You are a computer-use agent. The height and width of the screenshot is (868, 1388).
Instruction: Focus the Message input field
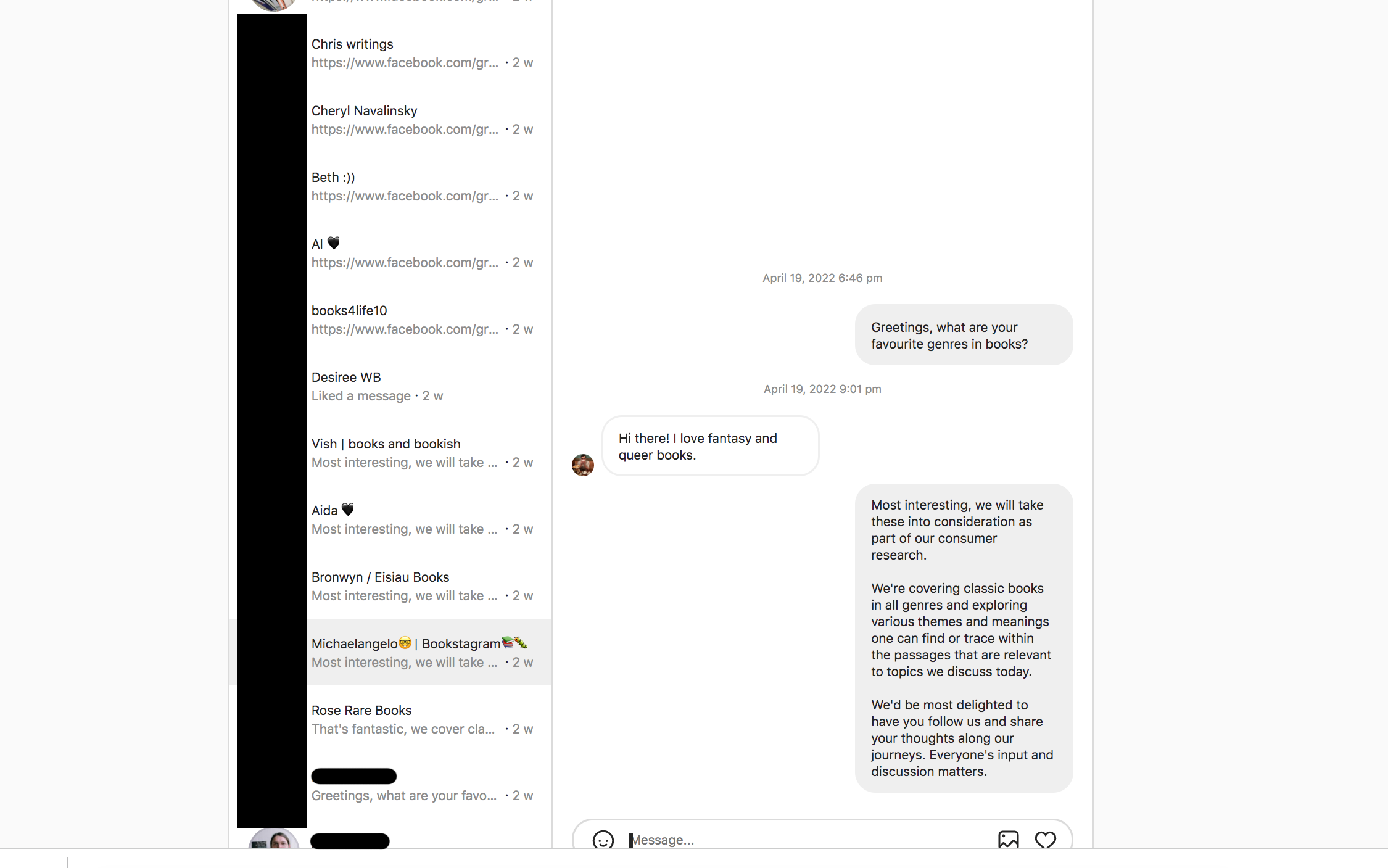[808, 840]
